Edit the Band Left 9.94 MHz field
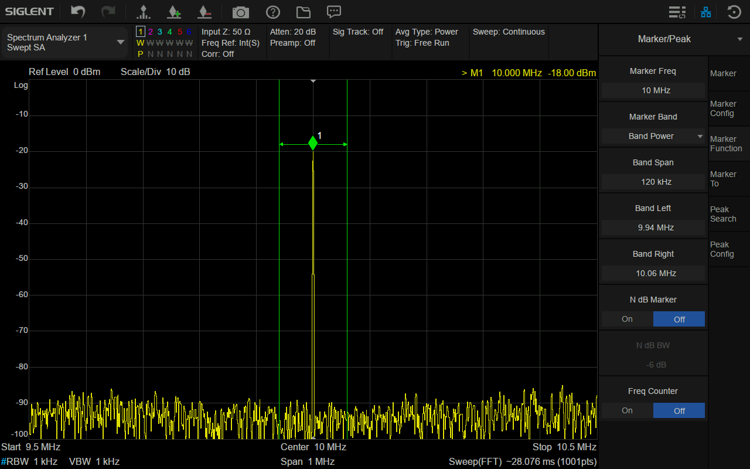Viewport: 750px width, 469px height. click(x=653, y=228)
